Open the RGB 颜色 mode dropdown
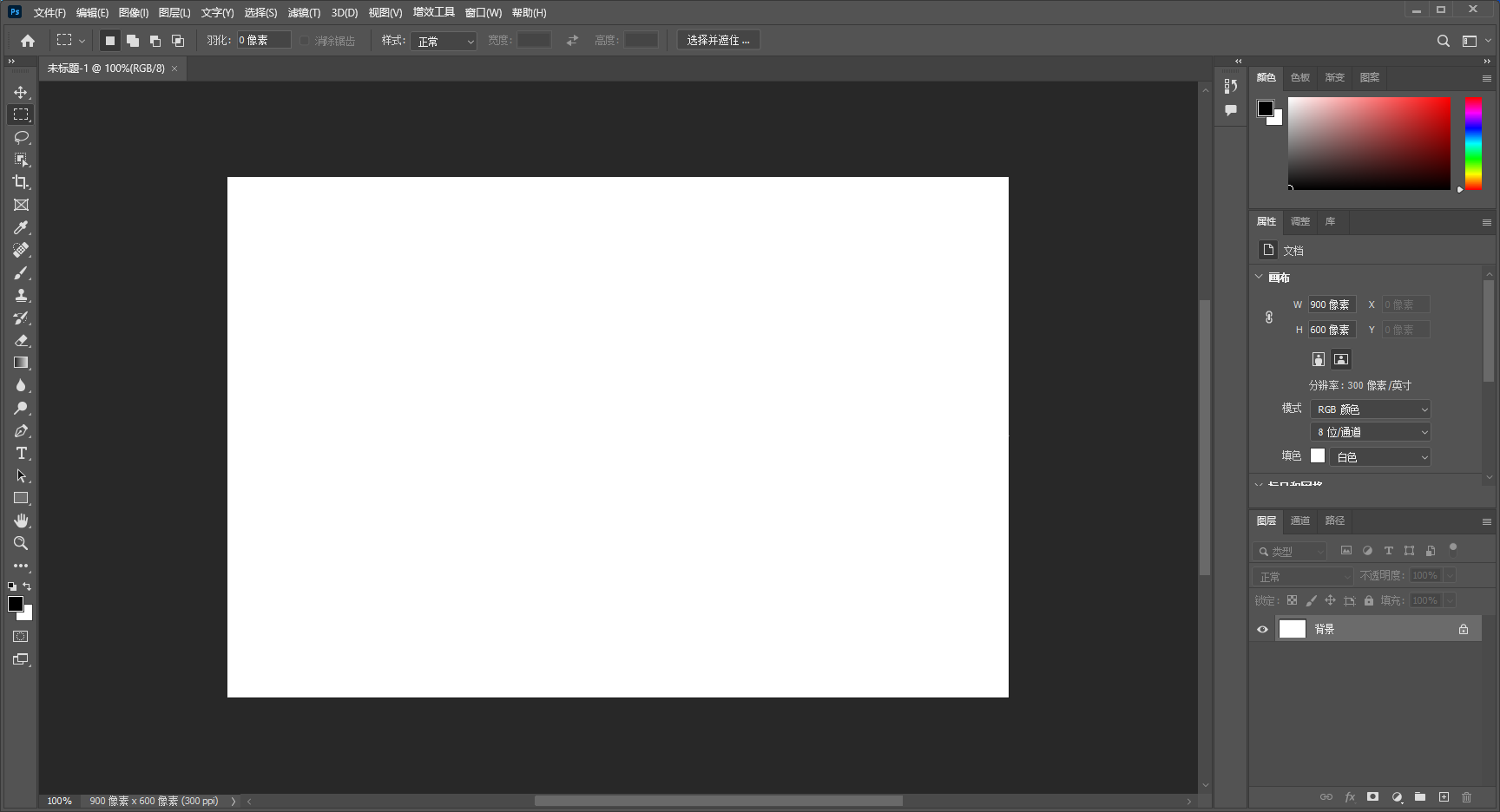 point(1370,409)
